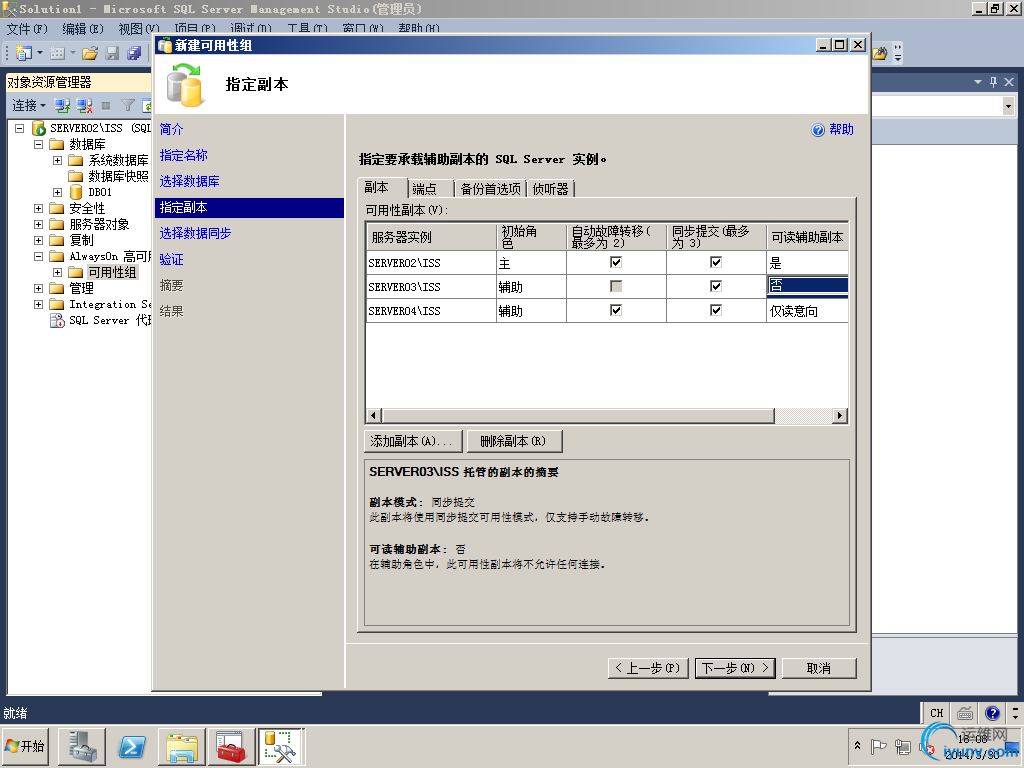Click 添加副本(A)... button
The width and height of the screenshot is (1024, 768).
(x=413, y=441)
